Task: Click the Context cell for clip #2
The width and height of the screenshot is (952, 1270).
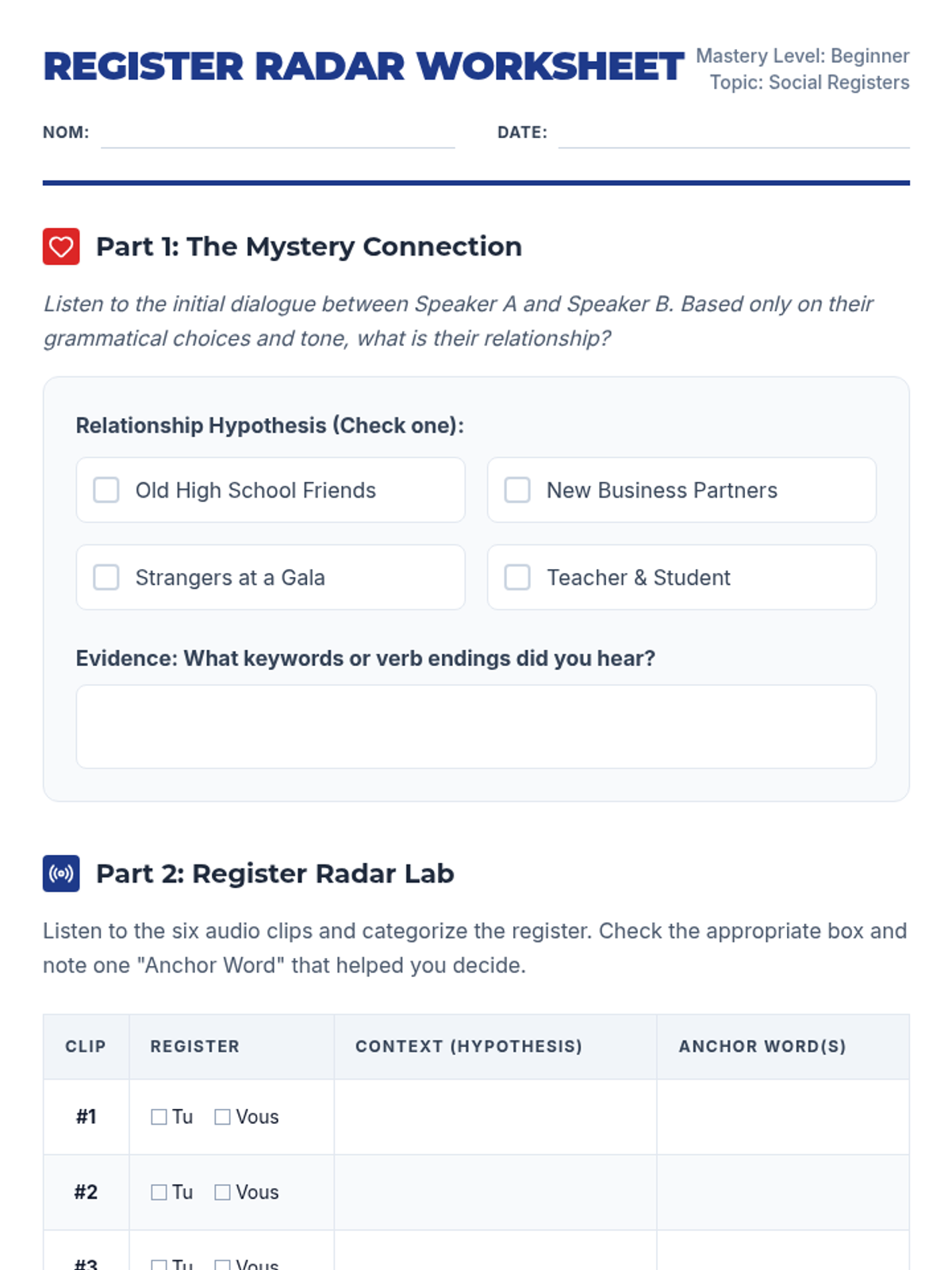Action: pos(495,1192)
